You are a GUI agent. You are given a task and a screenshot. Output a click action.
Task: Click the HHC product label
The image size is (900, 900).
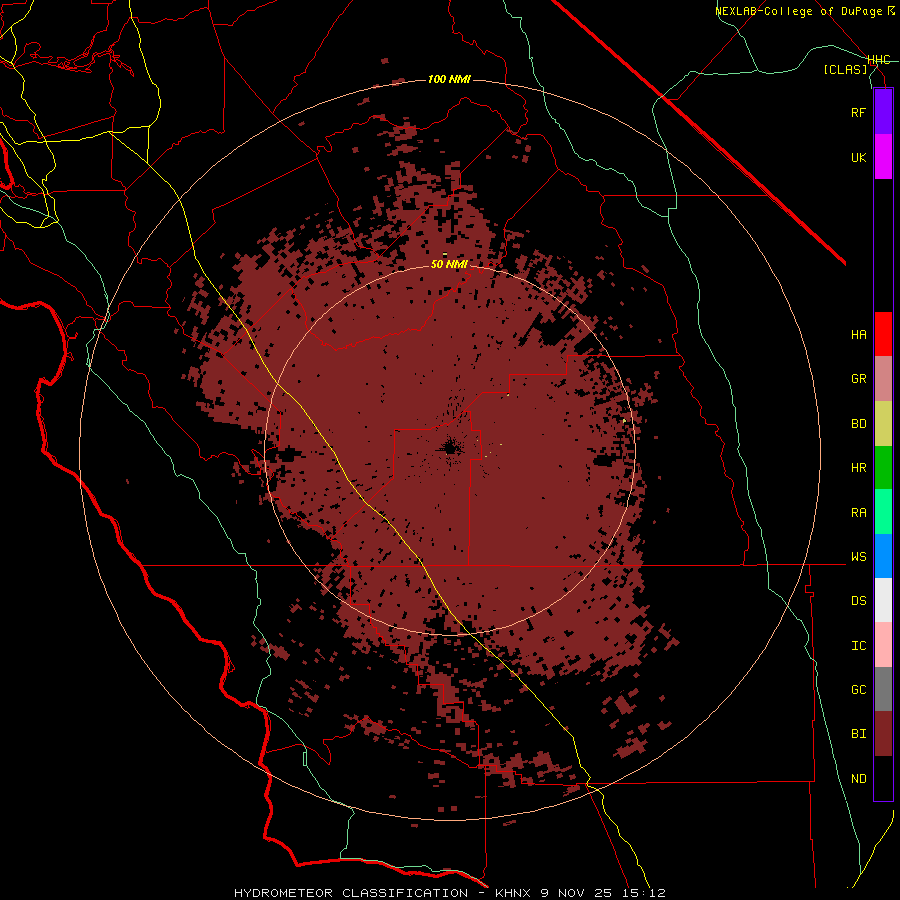click(879, 60)
